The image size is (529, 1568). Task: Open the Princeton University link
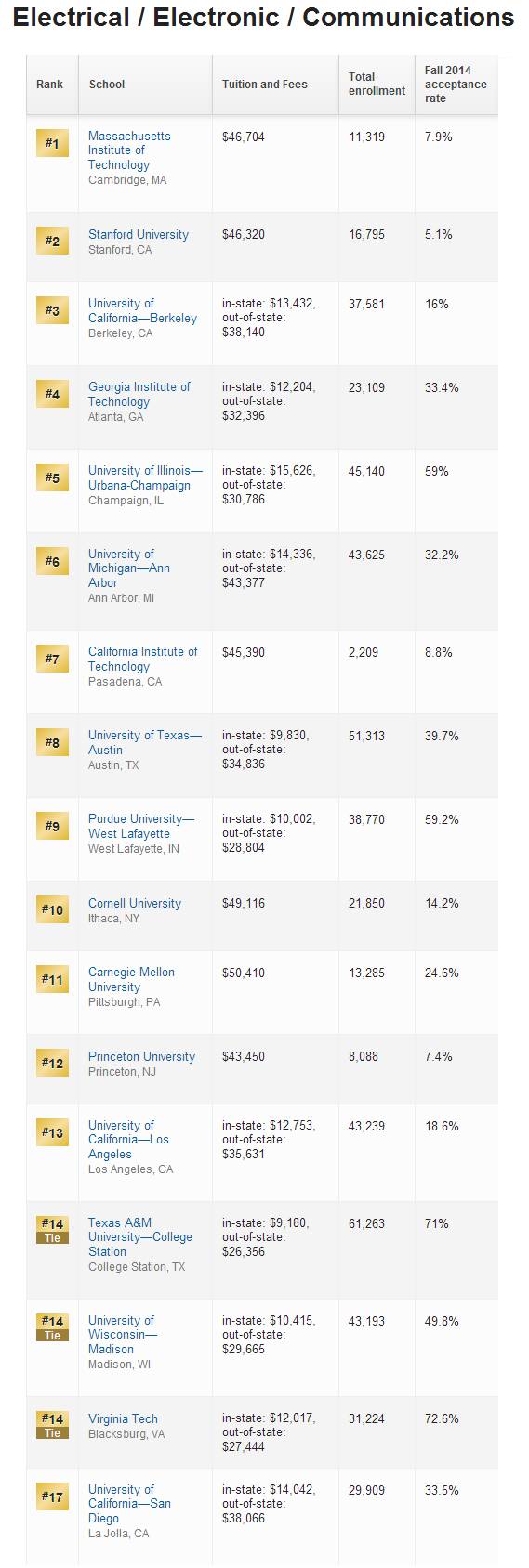(141, 1057)
